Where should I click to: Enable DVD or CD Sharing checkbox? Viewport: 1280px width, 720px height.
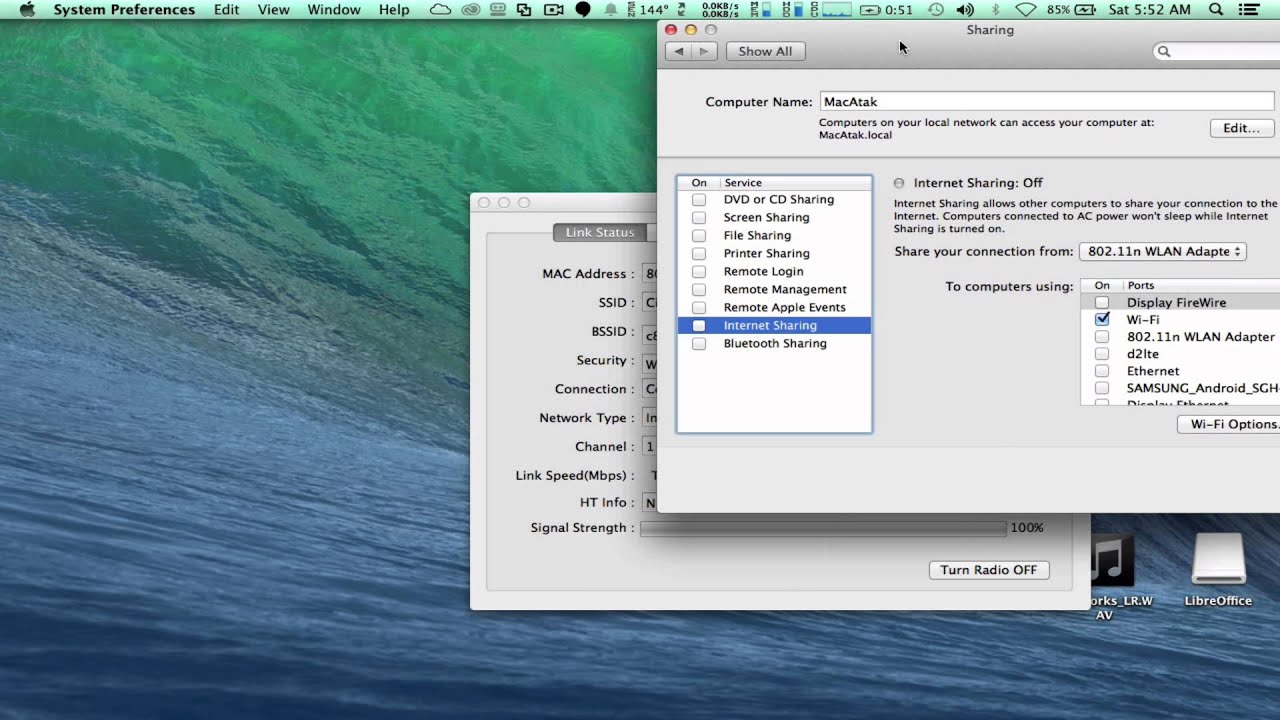(699, 200)
